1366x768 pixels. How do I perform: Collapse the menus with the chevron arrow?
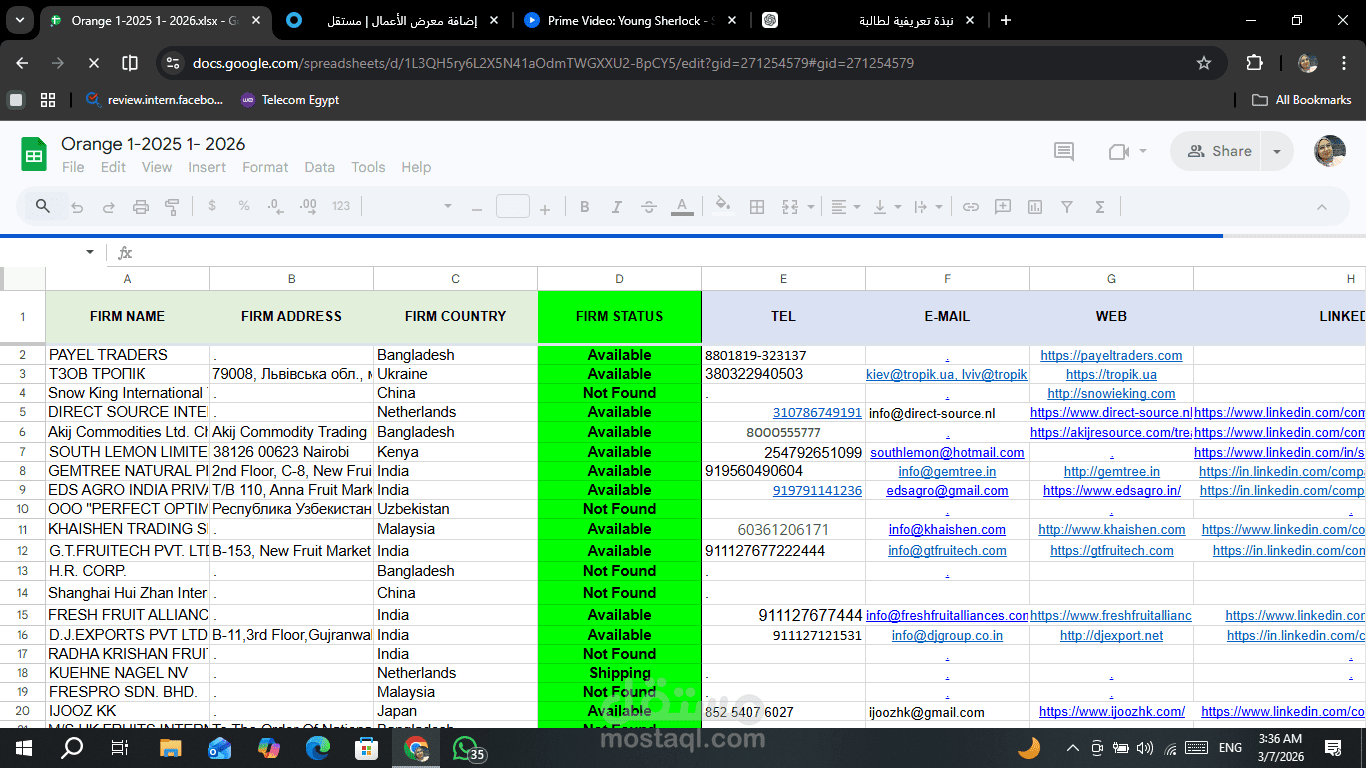tap(1321, 207)
